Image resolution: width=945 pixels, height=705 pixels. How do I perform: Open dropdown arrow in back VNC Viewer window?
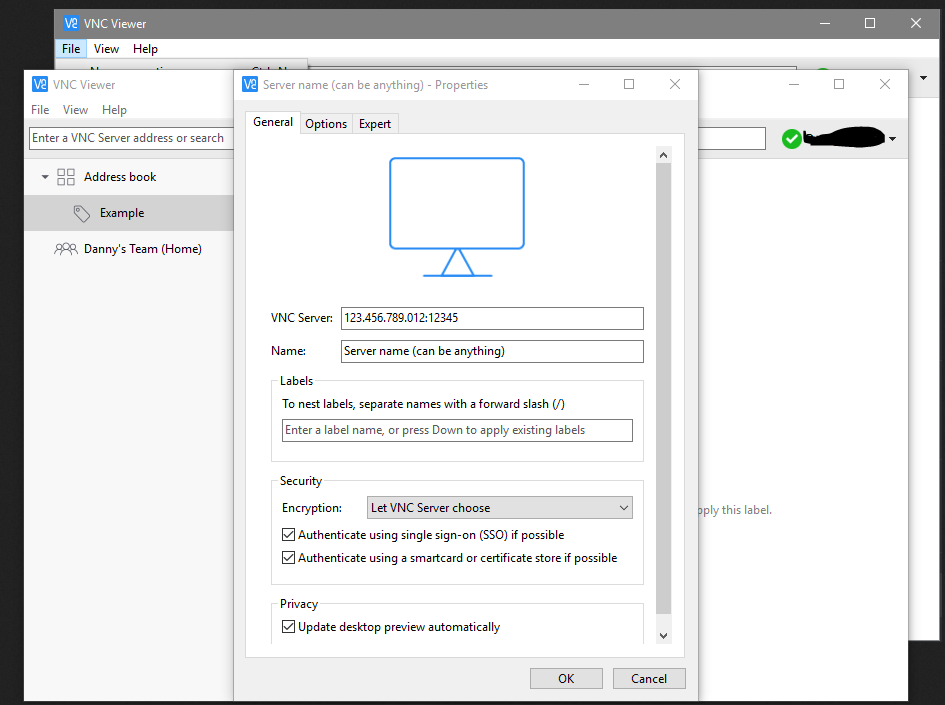click(923, 78)
